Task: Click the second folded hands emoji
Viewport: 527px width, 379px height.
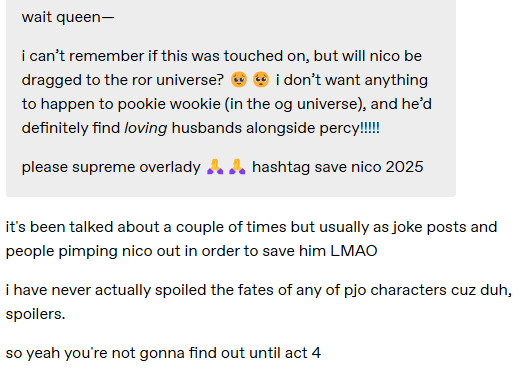Action: (x=237, y=167)
